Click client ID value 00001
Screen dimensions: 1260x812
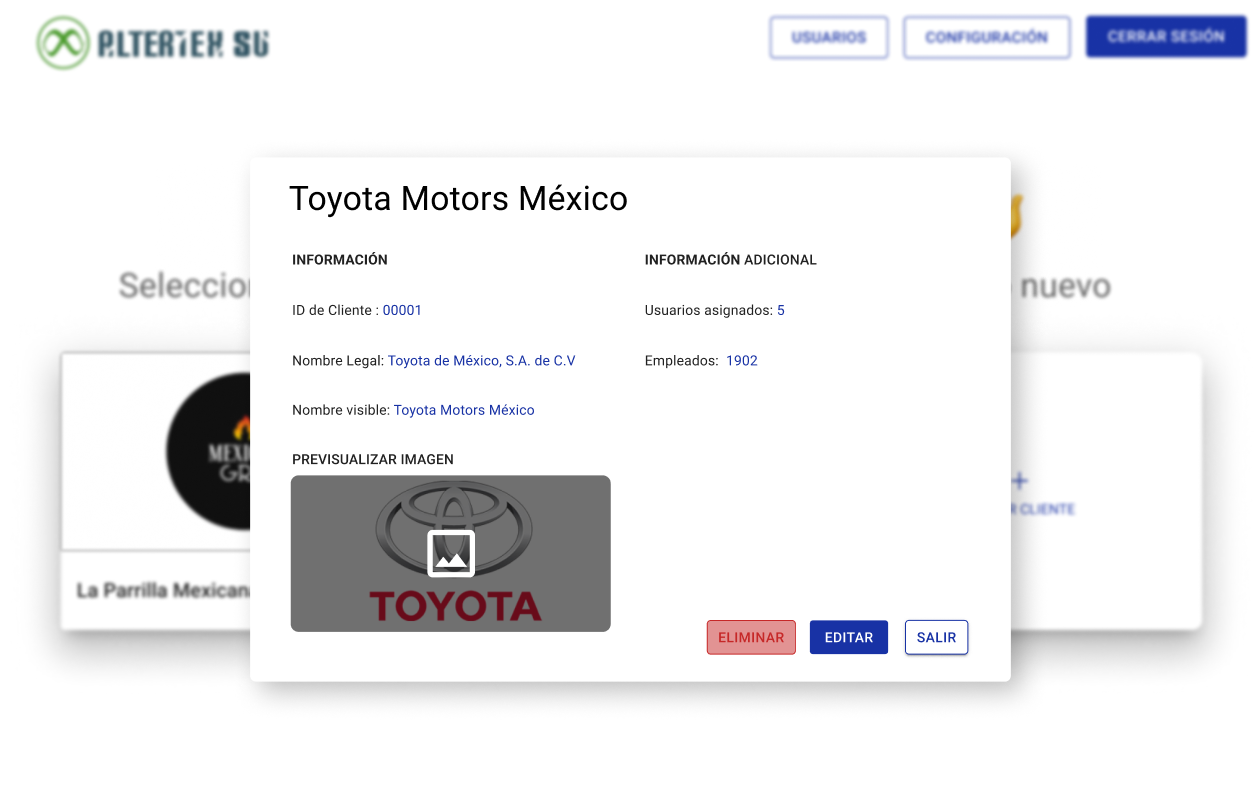point(402,310)
